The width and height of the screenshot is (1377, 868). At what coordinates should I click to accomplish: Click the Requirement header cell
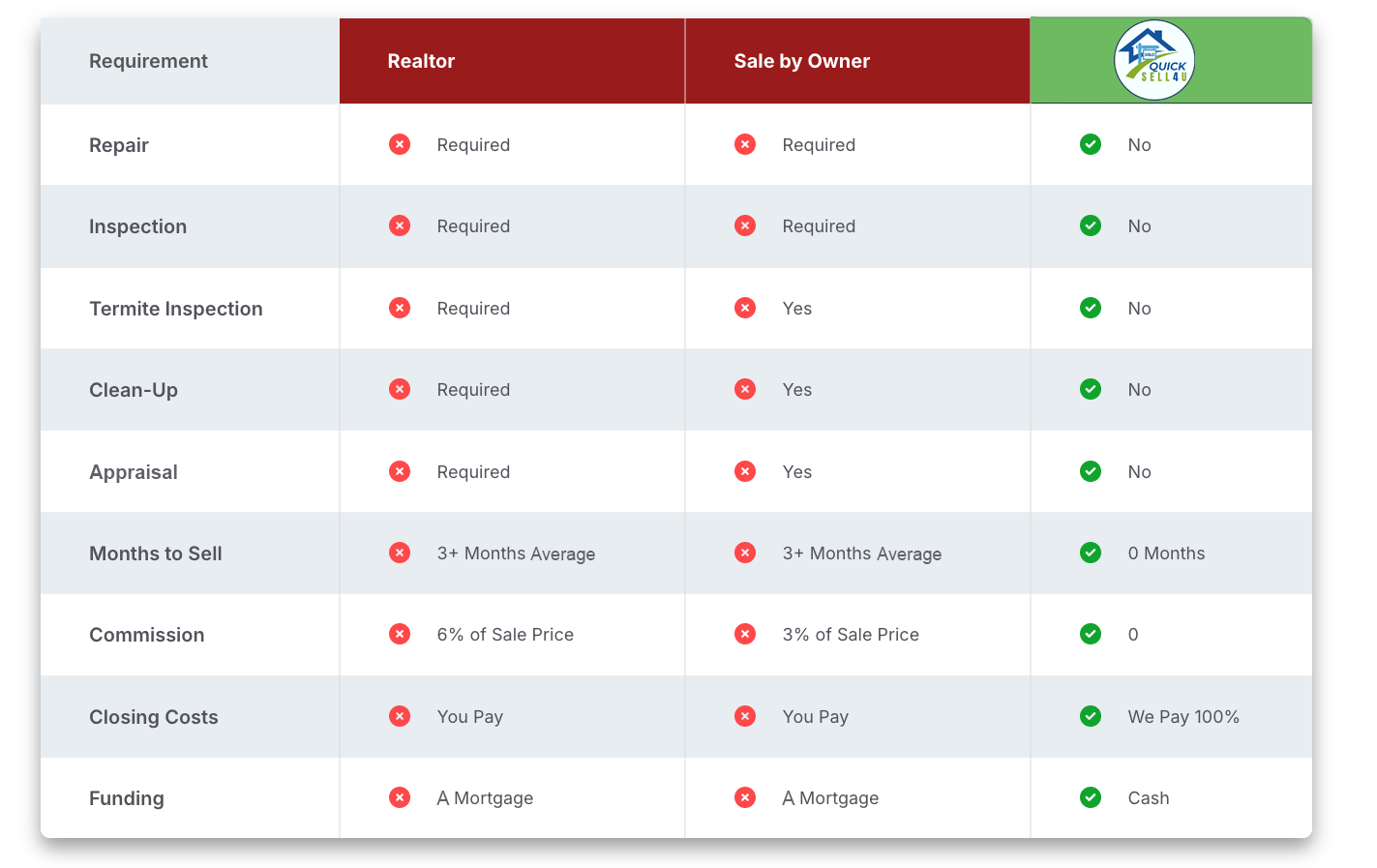coord(148,61)
